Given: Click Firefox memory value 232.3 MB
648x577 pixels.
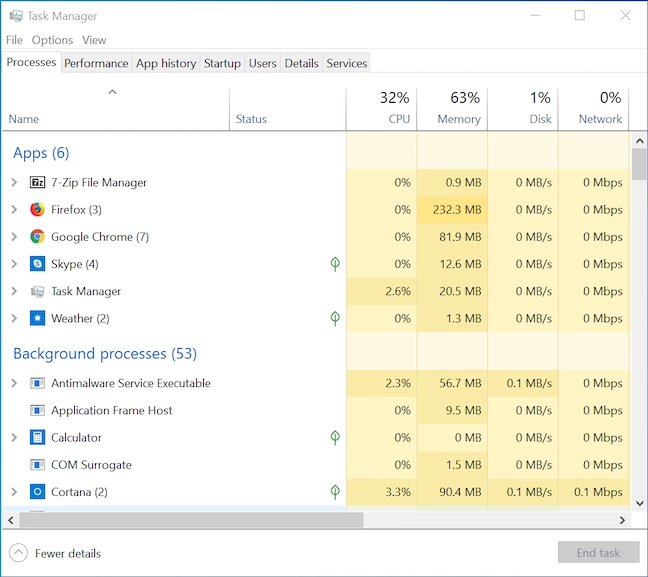Looking at the screenshot, I should [457, 210].
